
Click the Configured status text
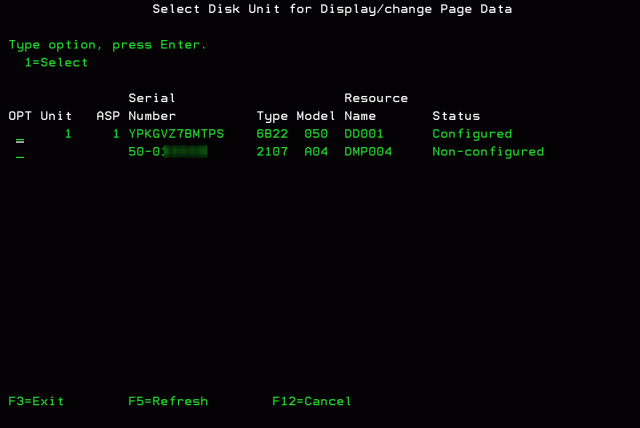tap(472, 134)
